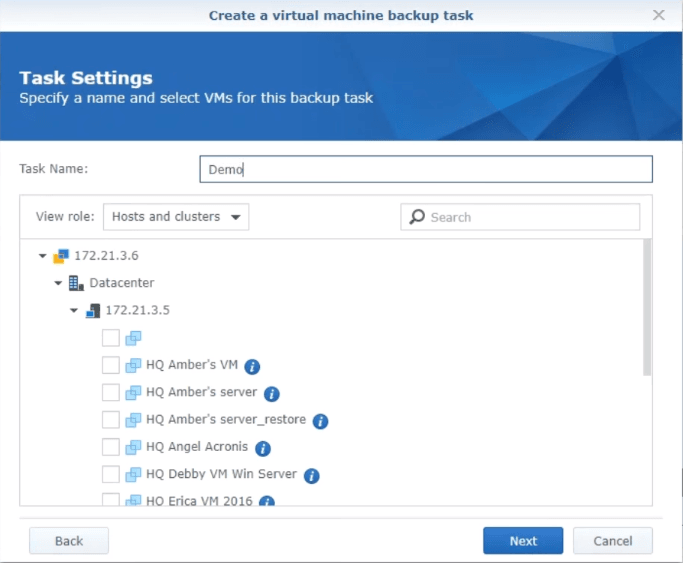
Task: Collapse the 172.21.3.6 tree node
Action: pos(43,256)
